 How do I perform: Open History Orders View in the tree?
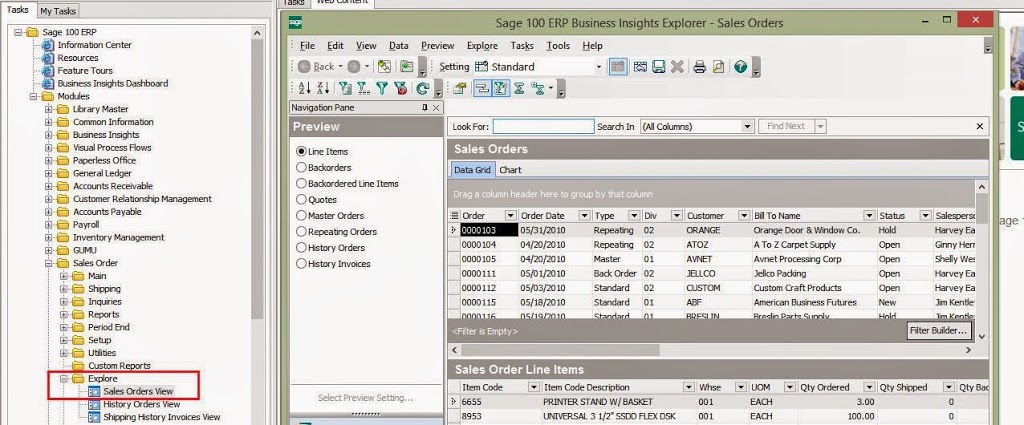(141, 404)
